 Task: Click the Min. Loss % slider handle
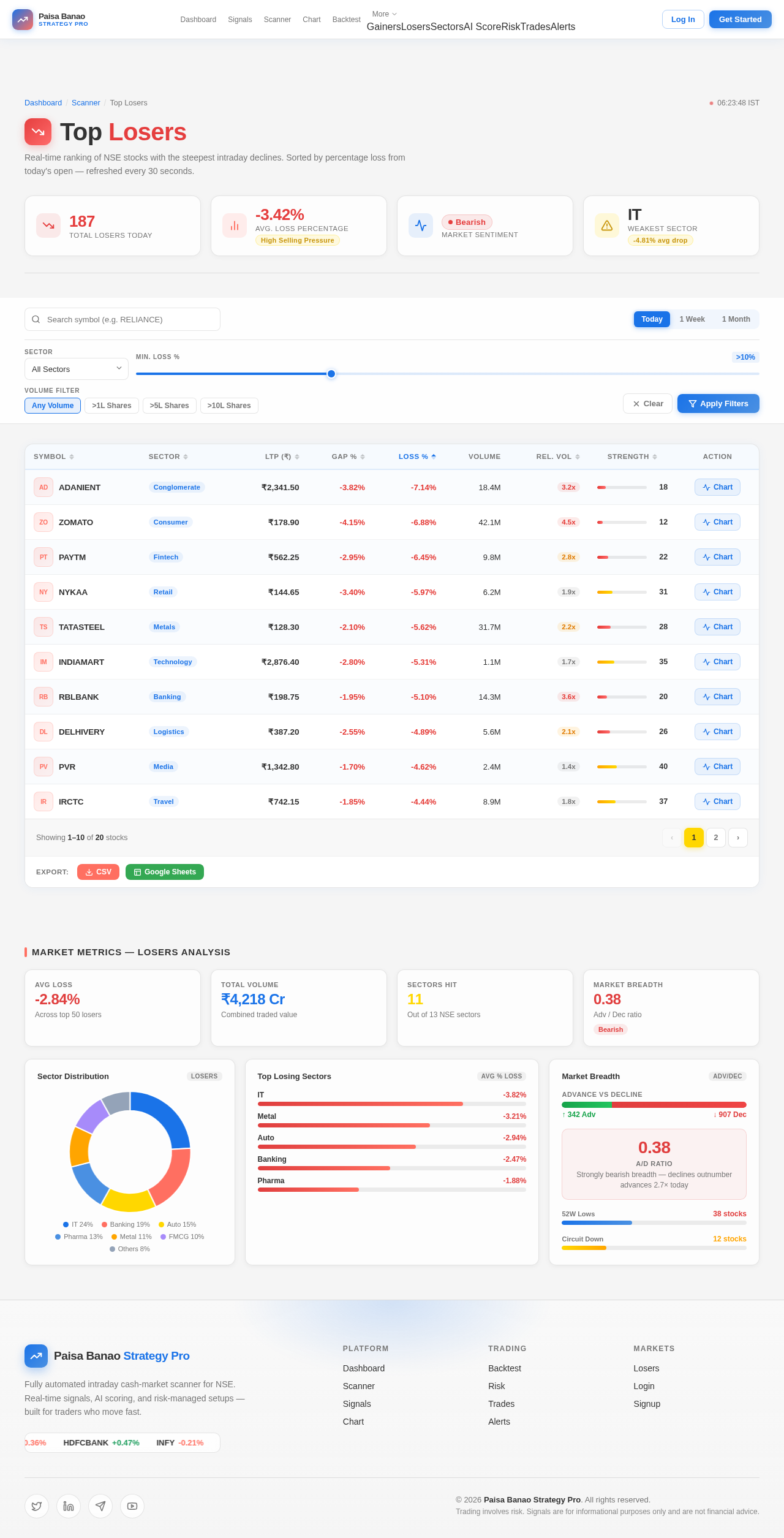(331, 374)
